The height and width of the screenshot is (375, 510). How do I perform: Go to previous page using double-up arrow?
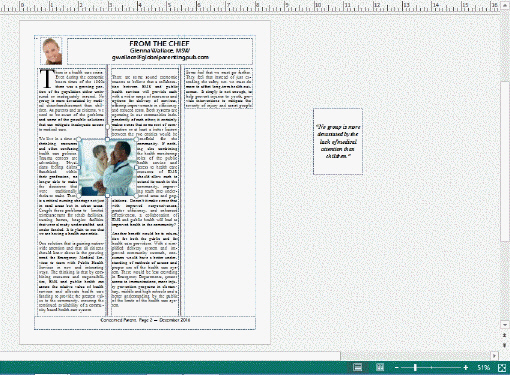click(x=505, y=335)
